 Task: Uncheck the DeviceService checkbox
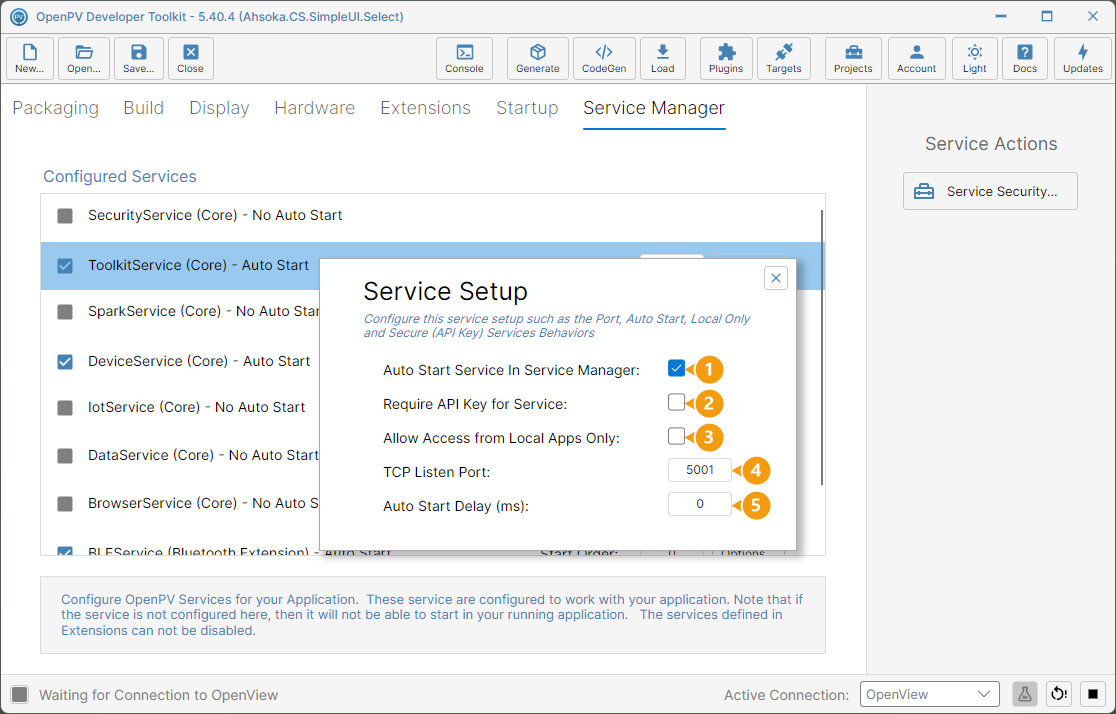click(65, 362)
